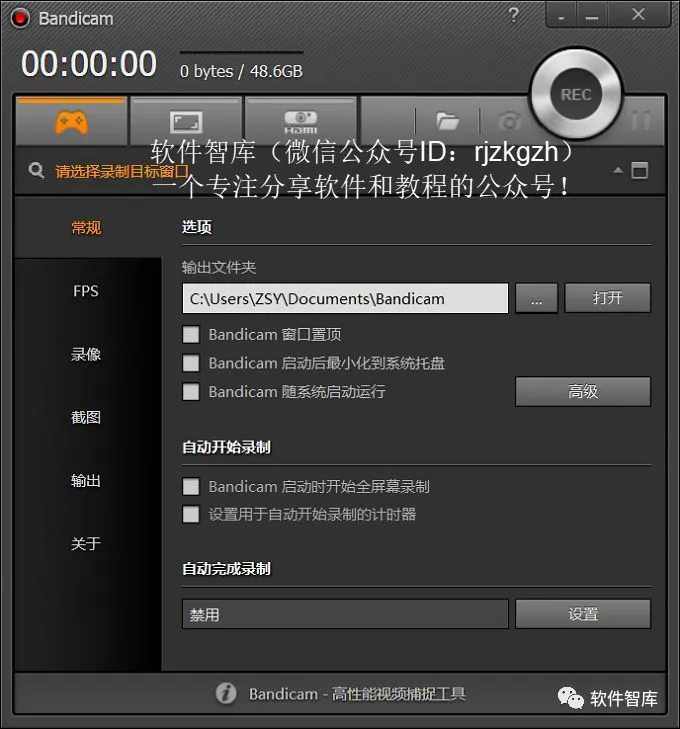
Task: Open the 常规 settings tab
Action: coord(86,228)
